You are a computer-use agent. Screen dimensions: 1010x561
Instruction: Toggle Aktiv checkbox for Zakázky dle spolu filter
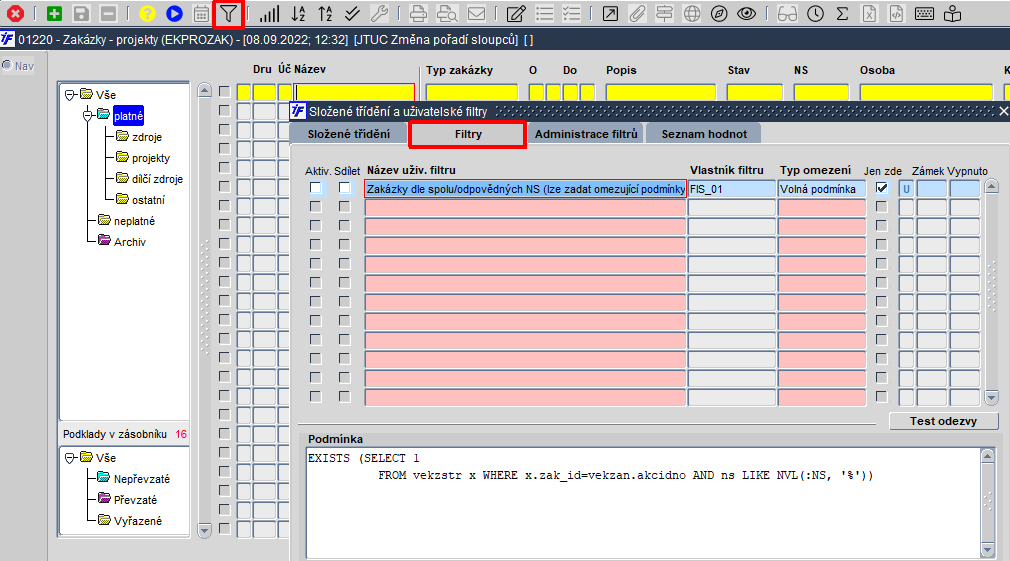[x=315, y=188]
